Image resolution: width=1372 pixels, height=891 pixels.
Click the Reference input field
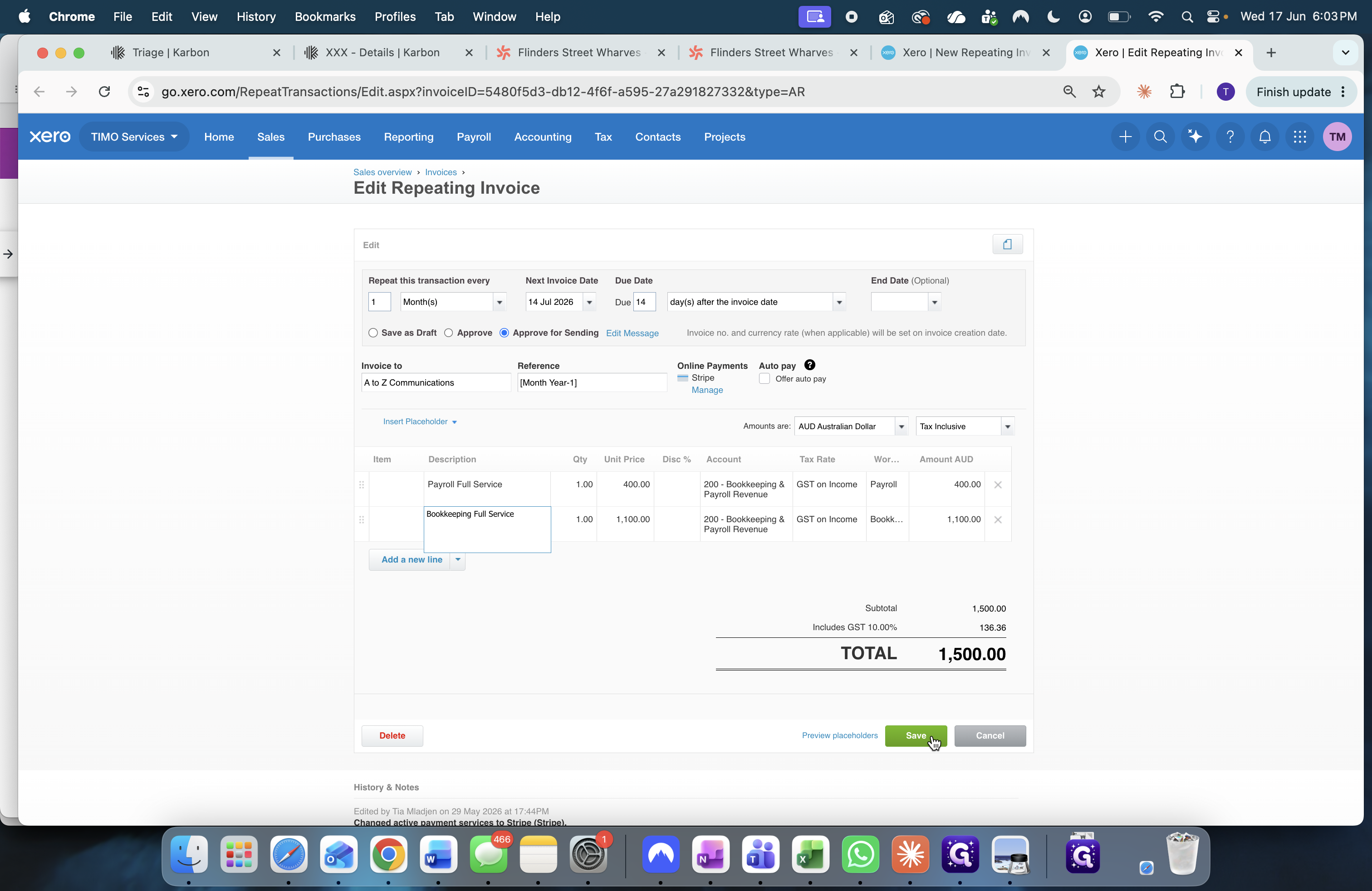(592, 382)
